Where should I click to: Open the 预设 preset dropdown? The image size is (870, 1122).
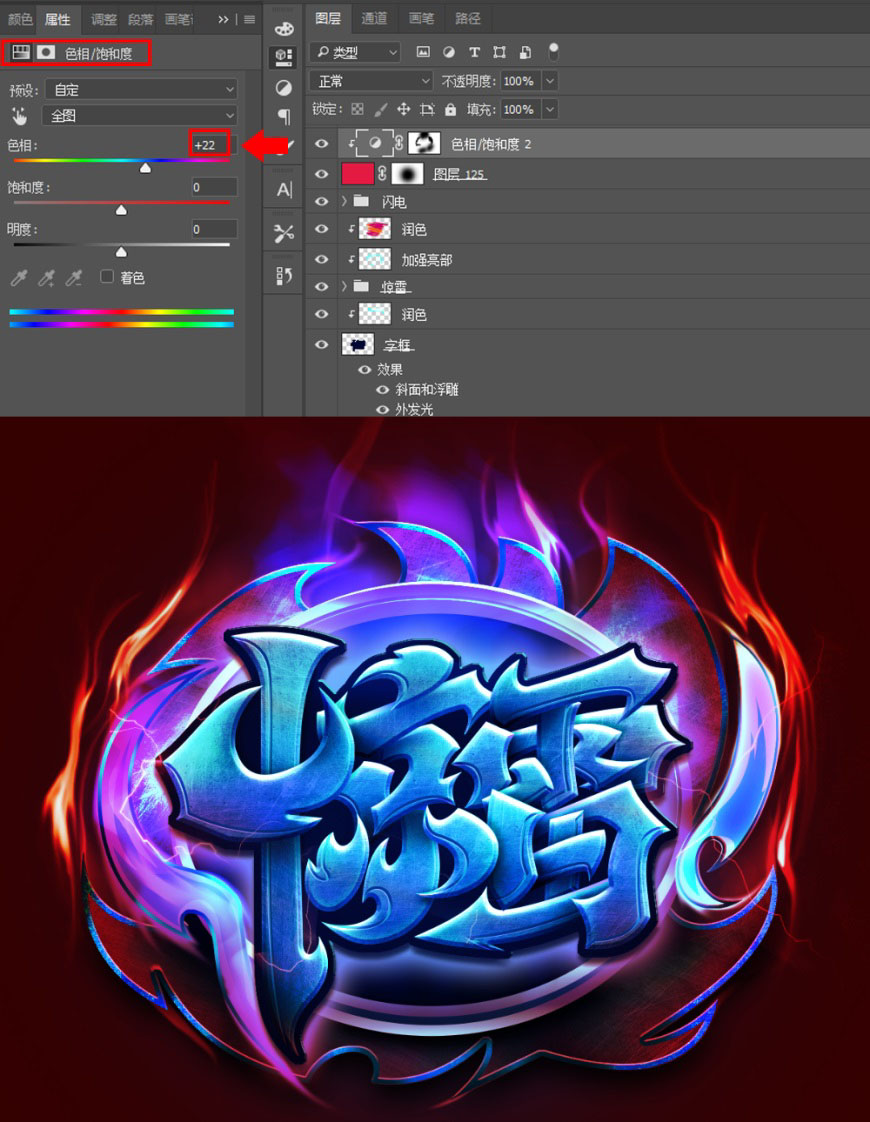(x=141, y=89)
